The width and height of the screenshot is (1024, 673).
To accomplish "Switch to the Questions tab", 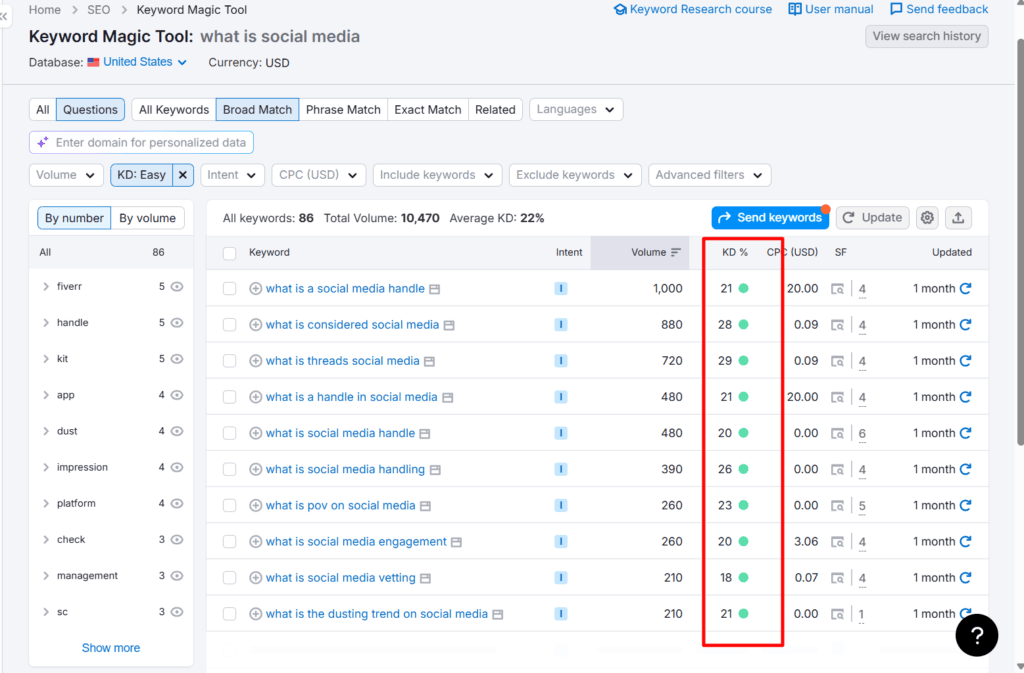I will click(x=90, y=110).
